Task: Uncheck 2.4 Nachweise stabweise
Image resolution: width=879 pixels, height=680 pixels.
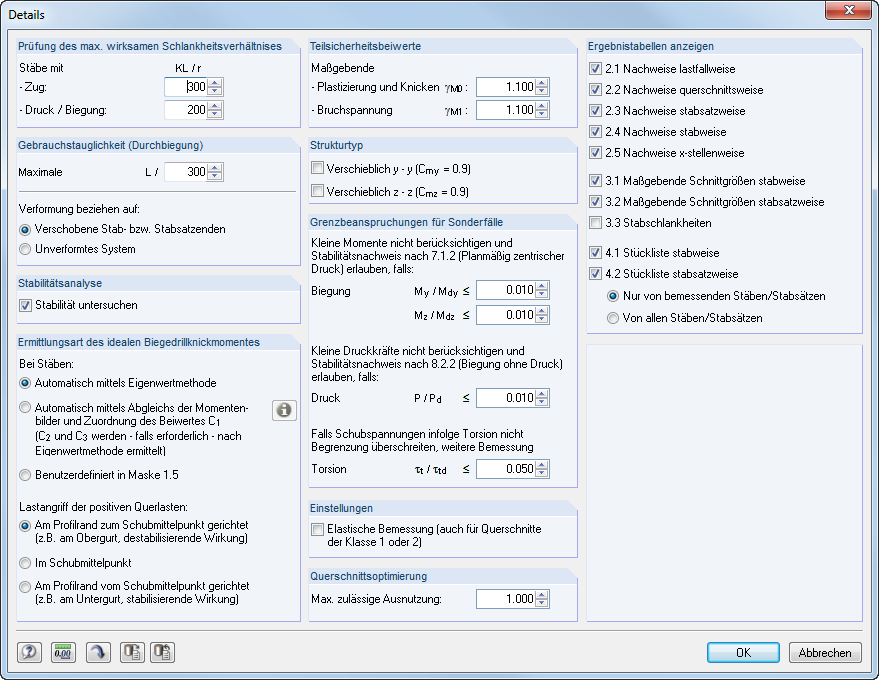Action: (x=595, y=132)
